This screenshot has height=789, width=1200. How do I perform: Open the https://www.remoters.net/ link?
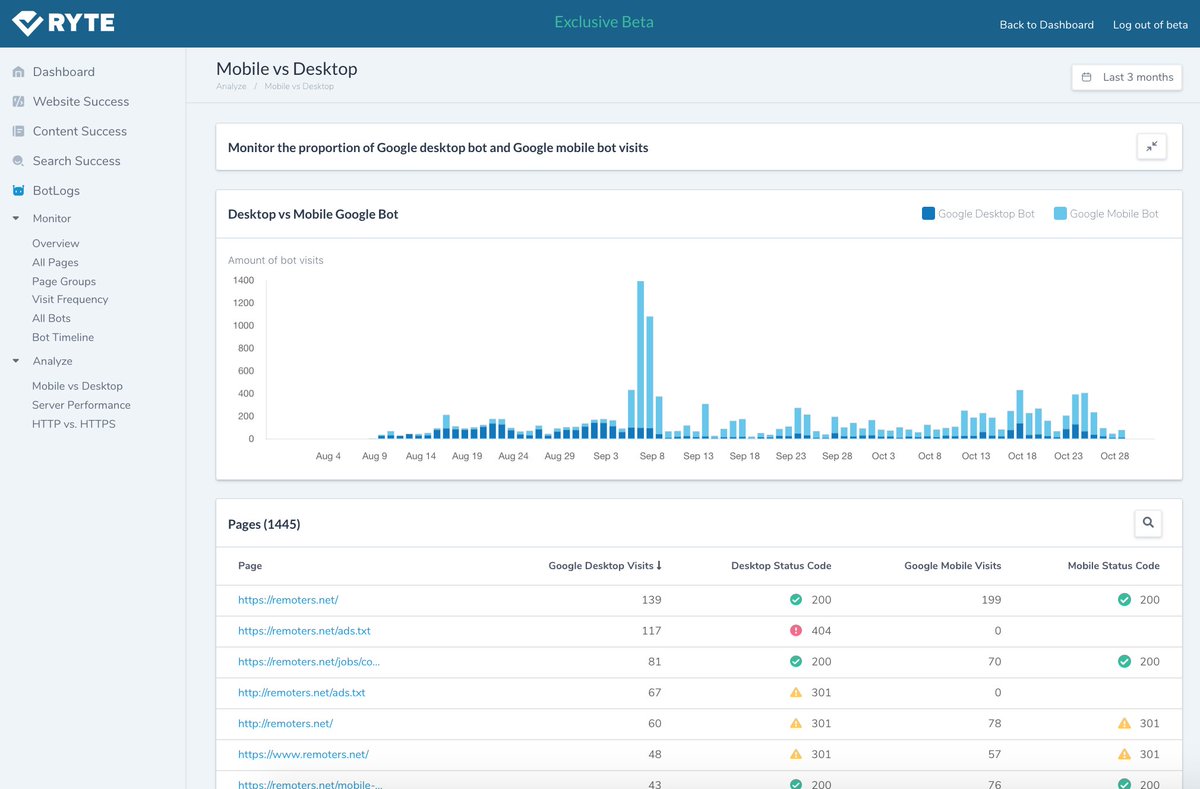coord(303,754)
